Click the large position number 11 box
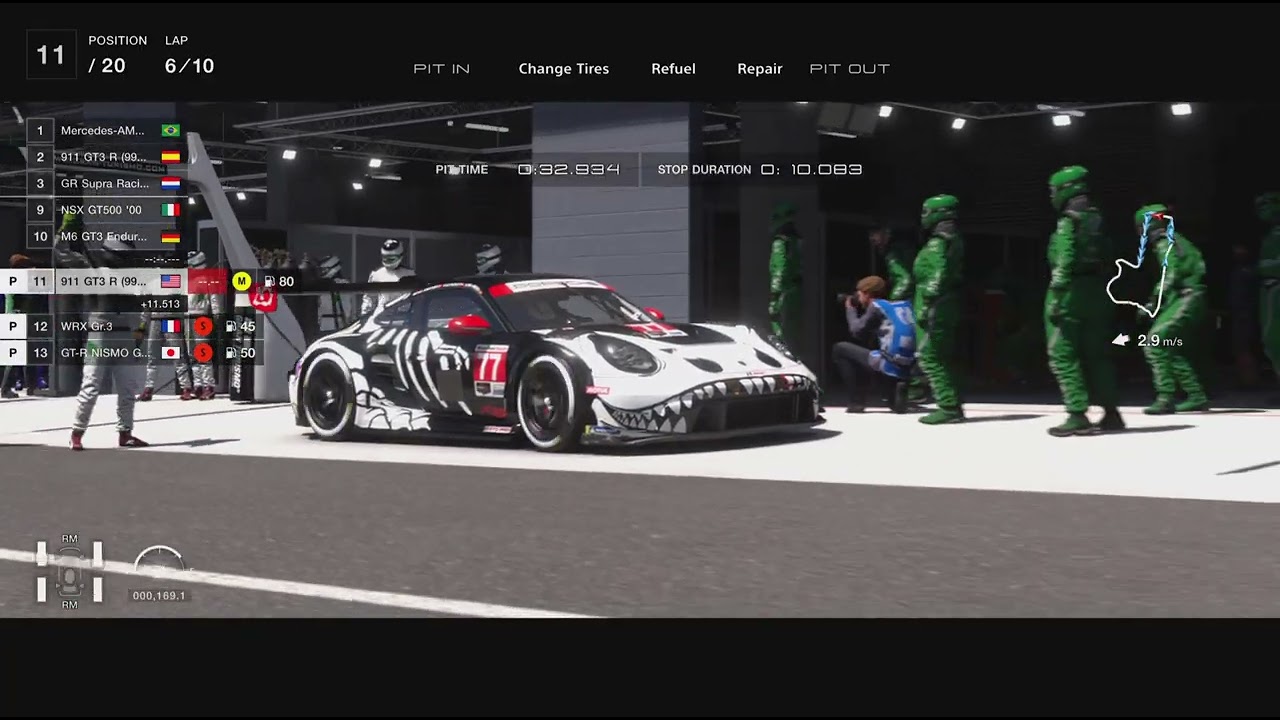 pos(51,55)
